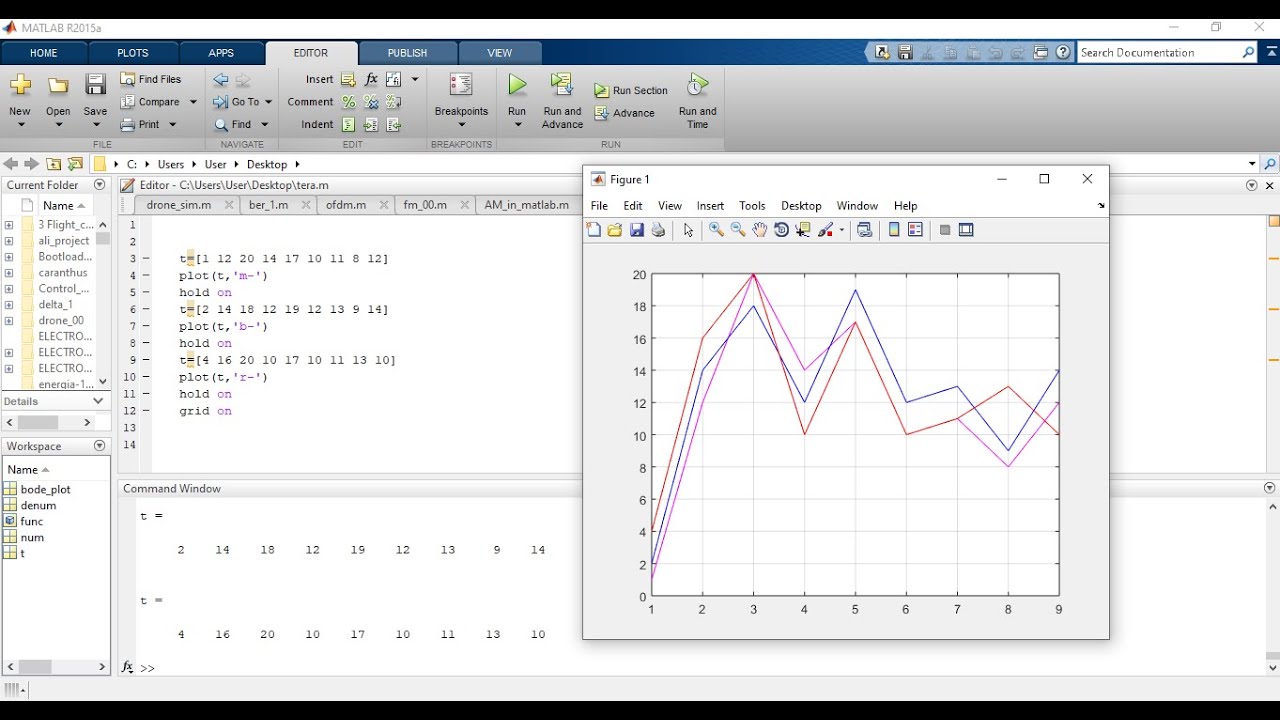Click Hide Plot Tools icon in Figure 1
Viewport: 1280px width, 720px height.
click(x=944, y=230)
